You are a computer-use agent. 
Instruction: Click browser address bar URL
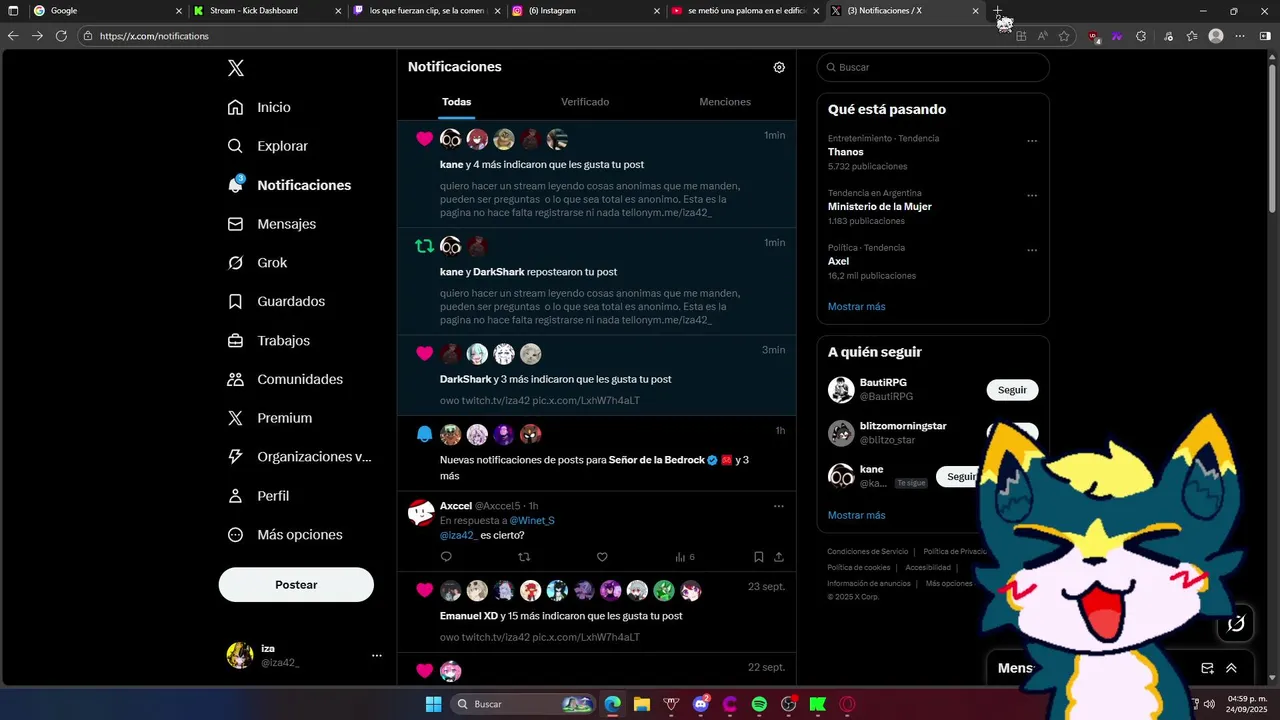154,36
